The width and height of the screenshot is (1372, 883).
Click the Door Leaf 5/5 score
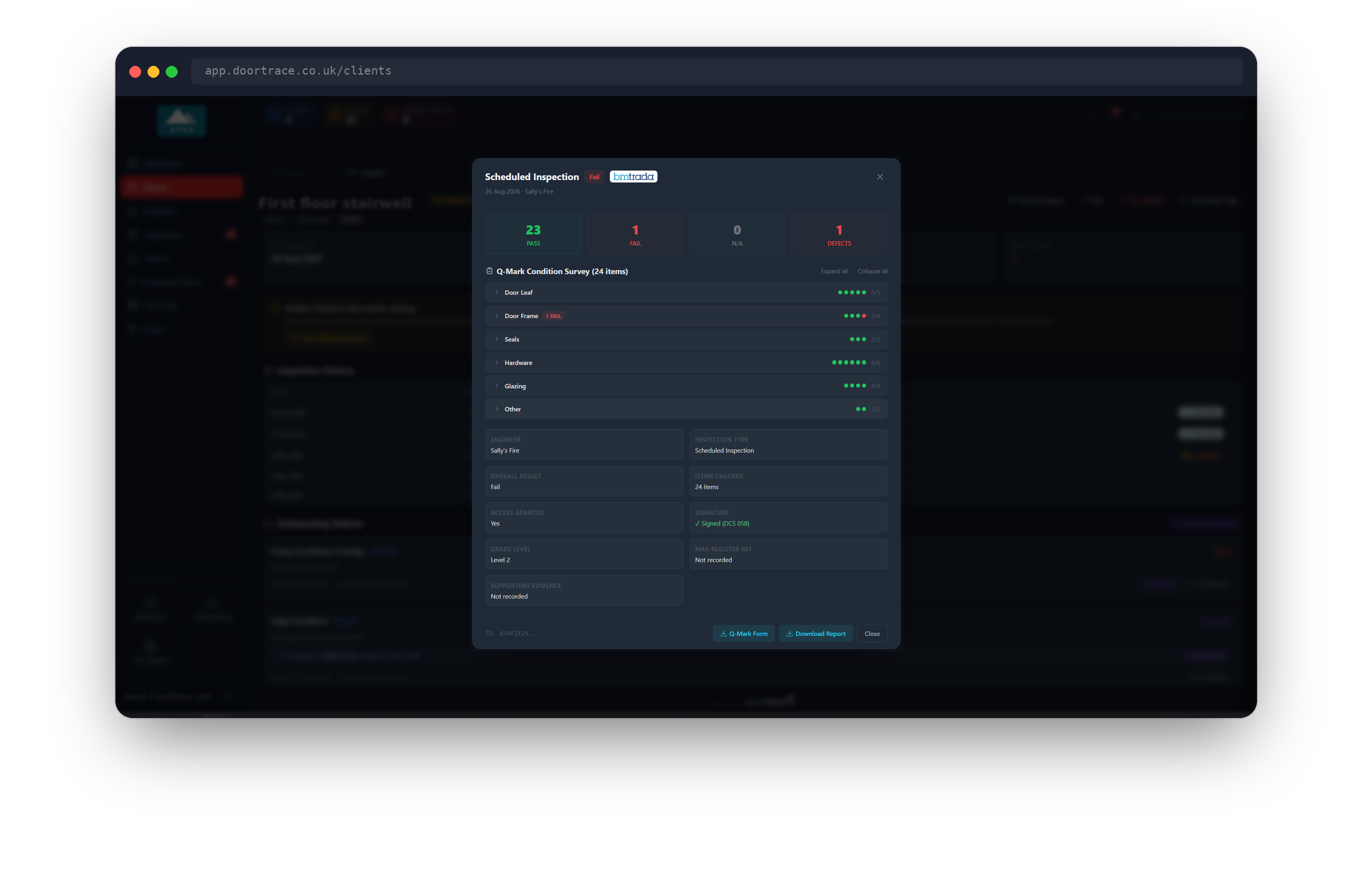875,292
